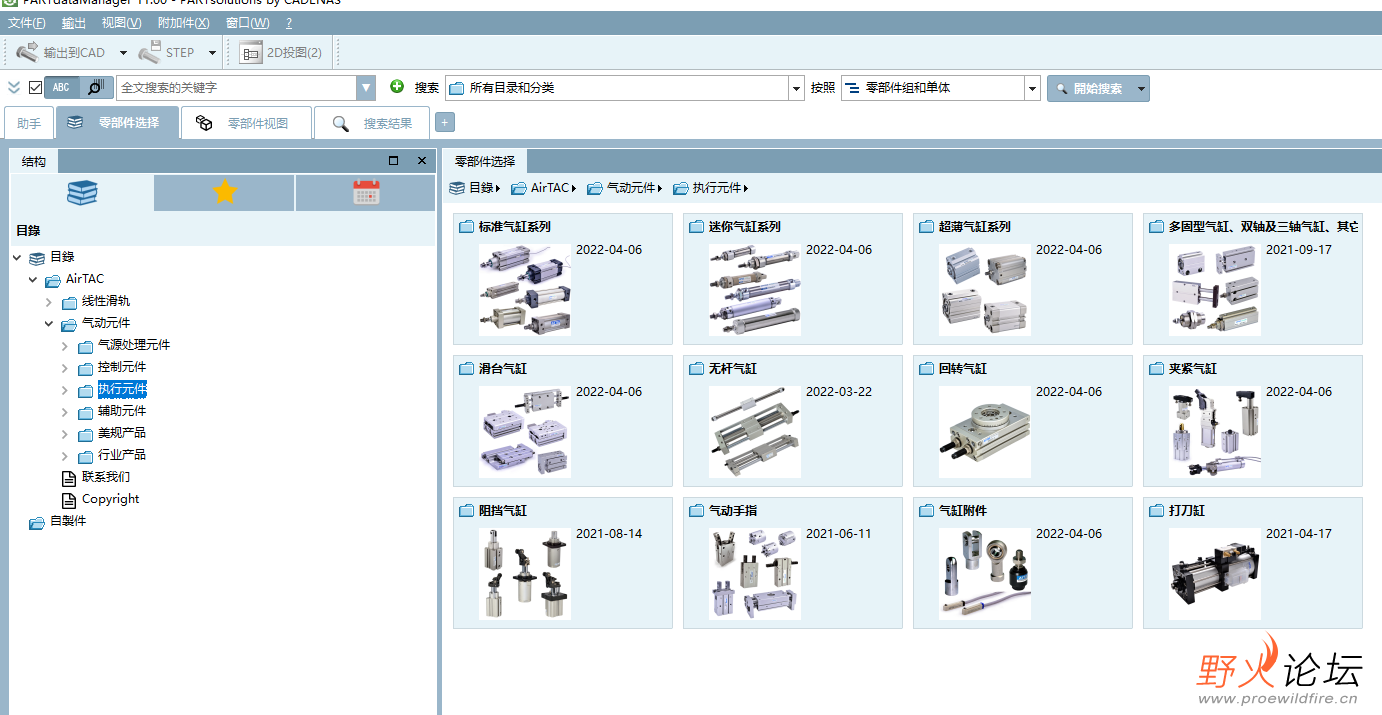Select the 行业产品 tree item
Viewport: 1382px width, 715px height.
(122, 455)
